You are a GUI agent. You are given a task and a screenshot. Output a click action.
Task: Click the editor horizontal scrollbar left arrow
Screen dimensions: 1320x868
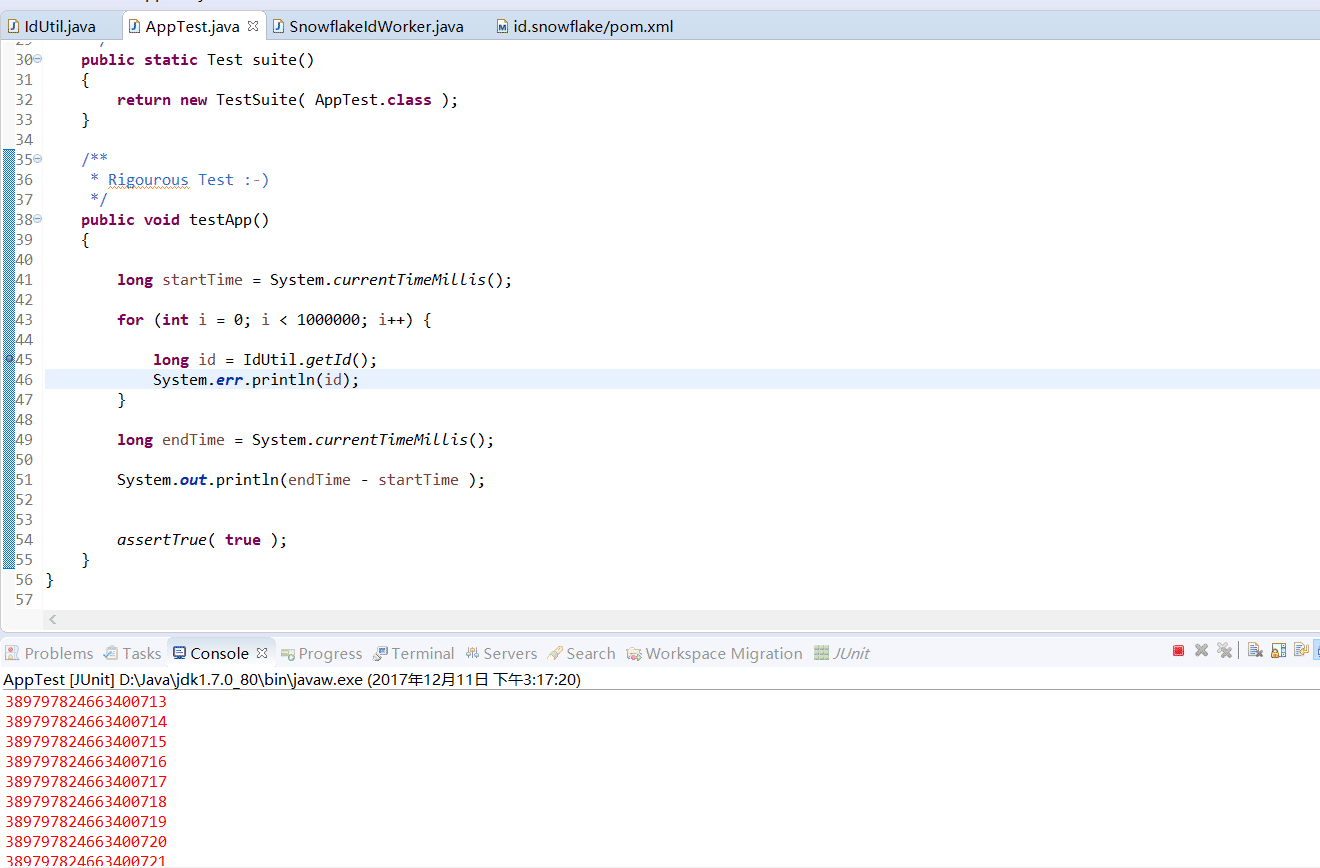[52, 620]
